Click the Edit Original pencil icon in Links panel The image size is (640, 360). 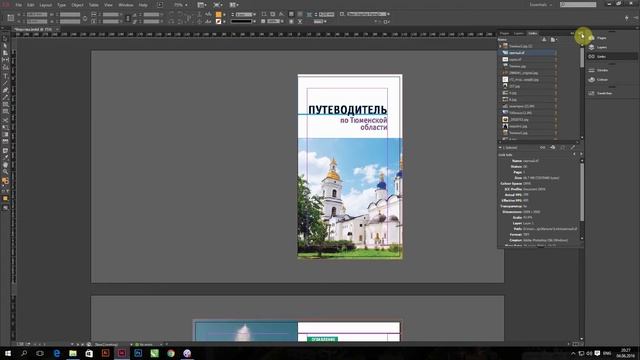coord(573,147)
